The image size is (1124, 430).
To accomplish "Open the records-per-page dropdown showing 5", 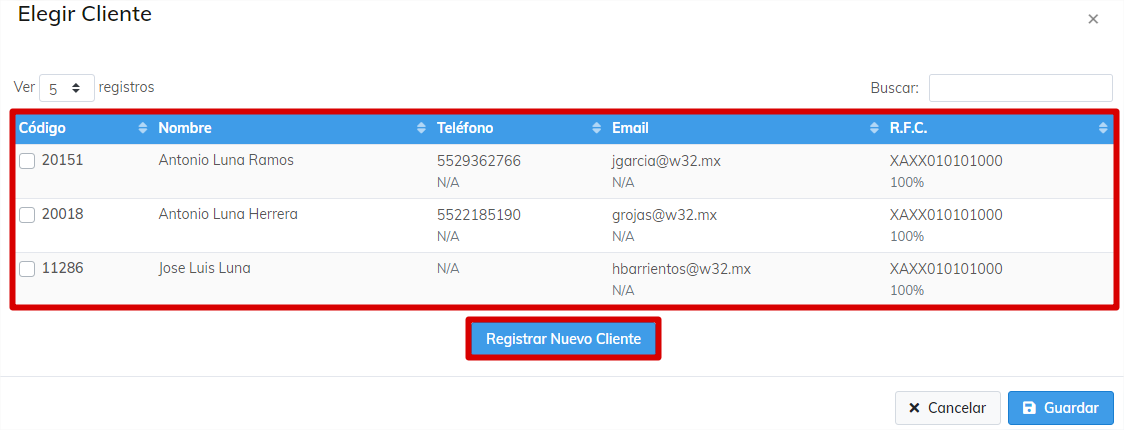I will 67,88.
